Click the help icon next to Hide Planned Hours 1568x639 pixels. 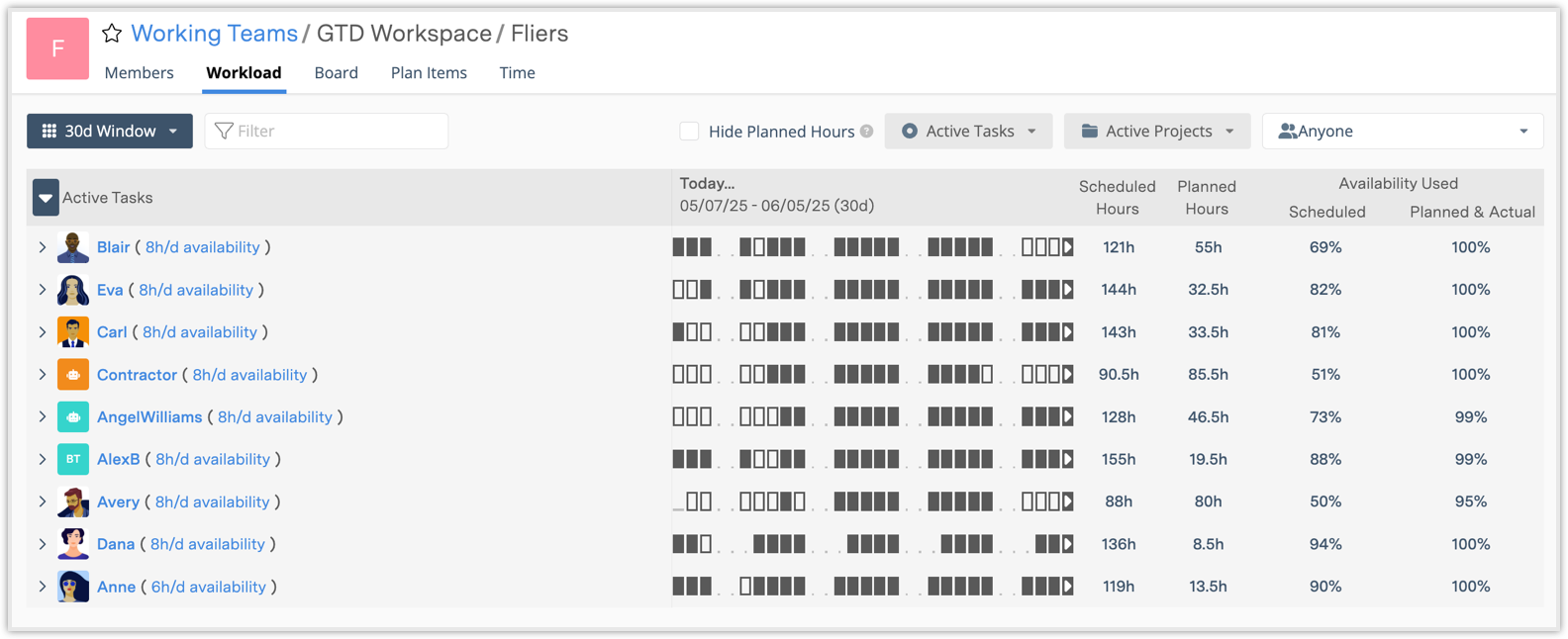tap(867, 132)
